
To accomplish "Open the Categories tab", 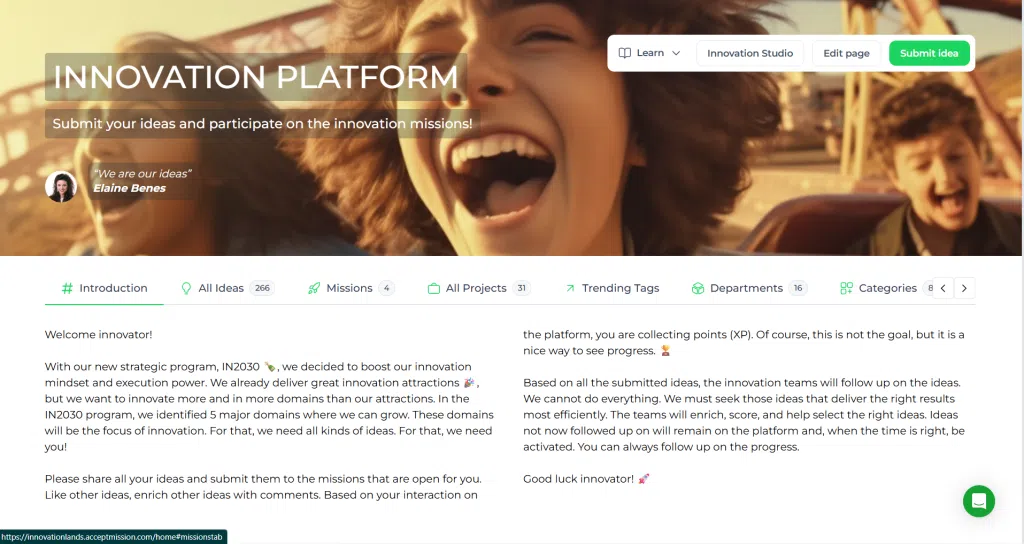I will 888,288.
